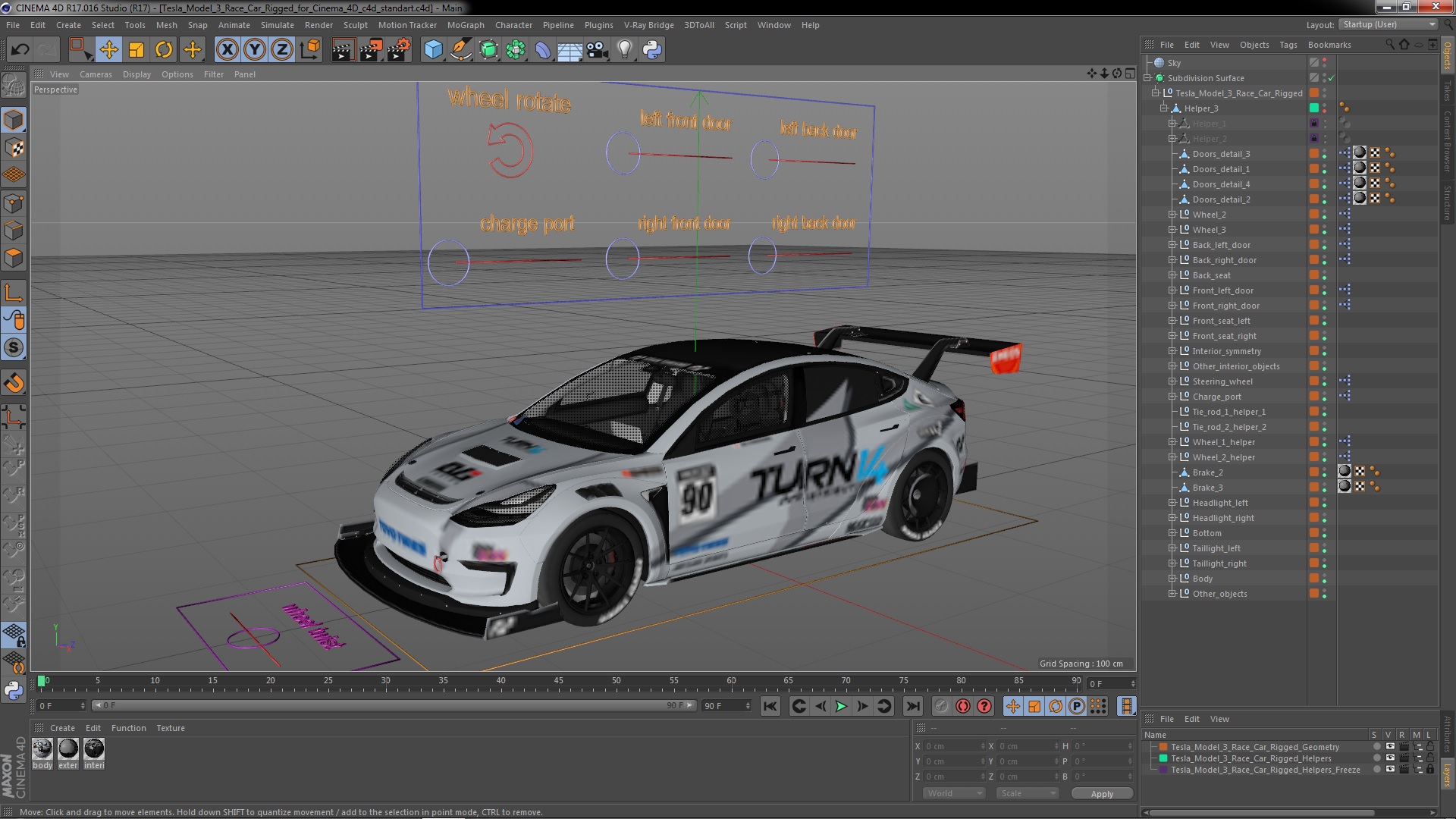Screen dimensions: 1456x819
Task: Expand the Wheel_2 object
Action: coord(1172,215)
